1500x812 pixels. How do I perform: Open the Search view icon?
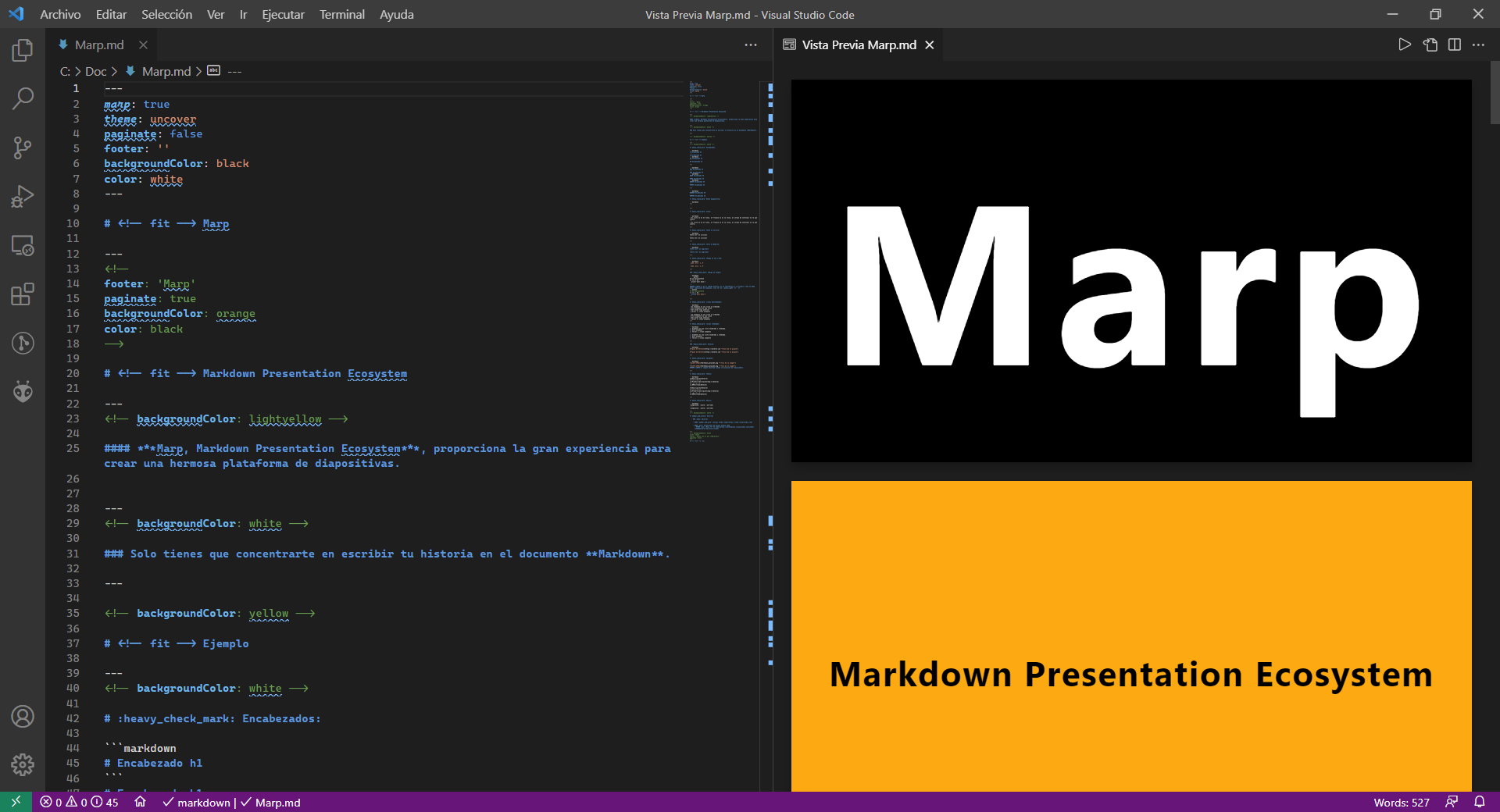pyautogui.click(x=23, y=99)
